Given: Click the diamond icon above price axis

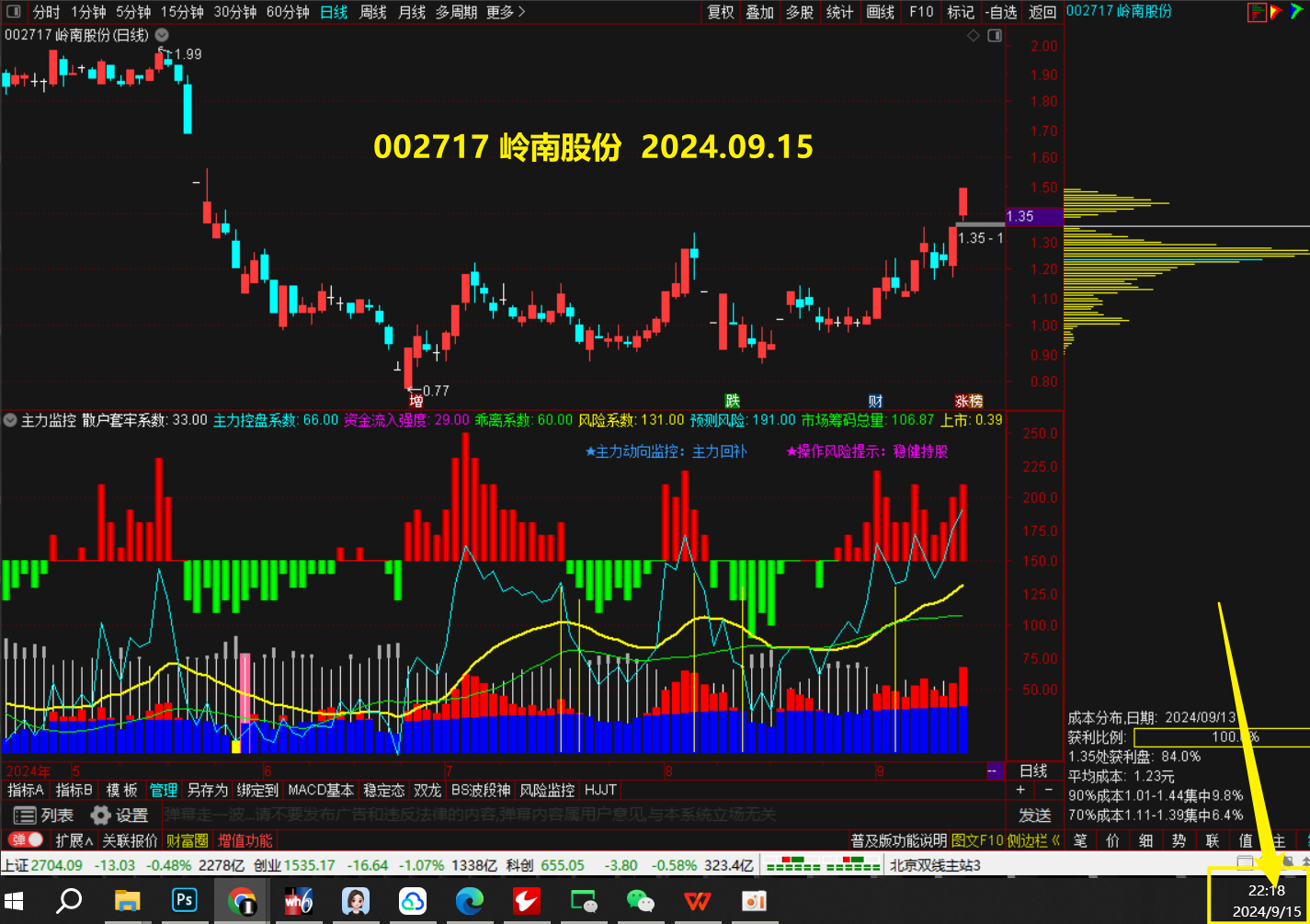Looking at the screenshot, I should click(x=973, y=36).
